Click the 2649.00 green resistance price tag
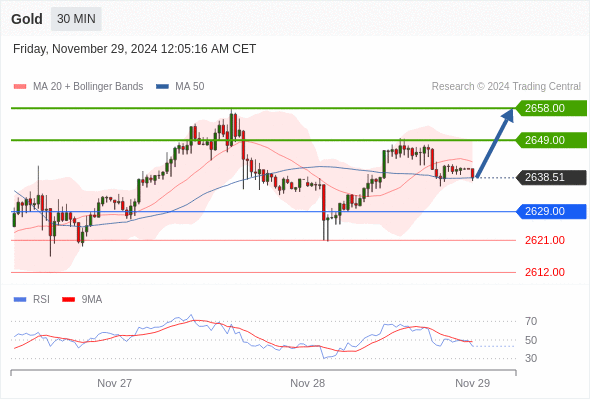Viewport: 590px width, 400px height. tap(551, 140)
